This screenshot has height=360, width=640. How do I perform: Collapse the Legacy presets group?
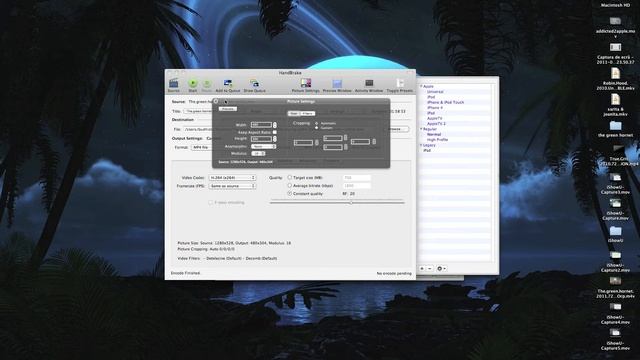click(x=421, y=145)
